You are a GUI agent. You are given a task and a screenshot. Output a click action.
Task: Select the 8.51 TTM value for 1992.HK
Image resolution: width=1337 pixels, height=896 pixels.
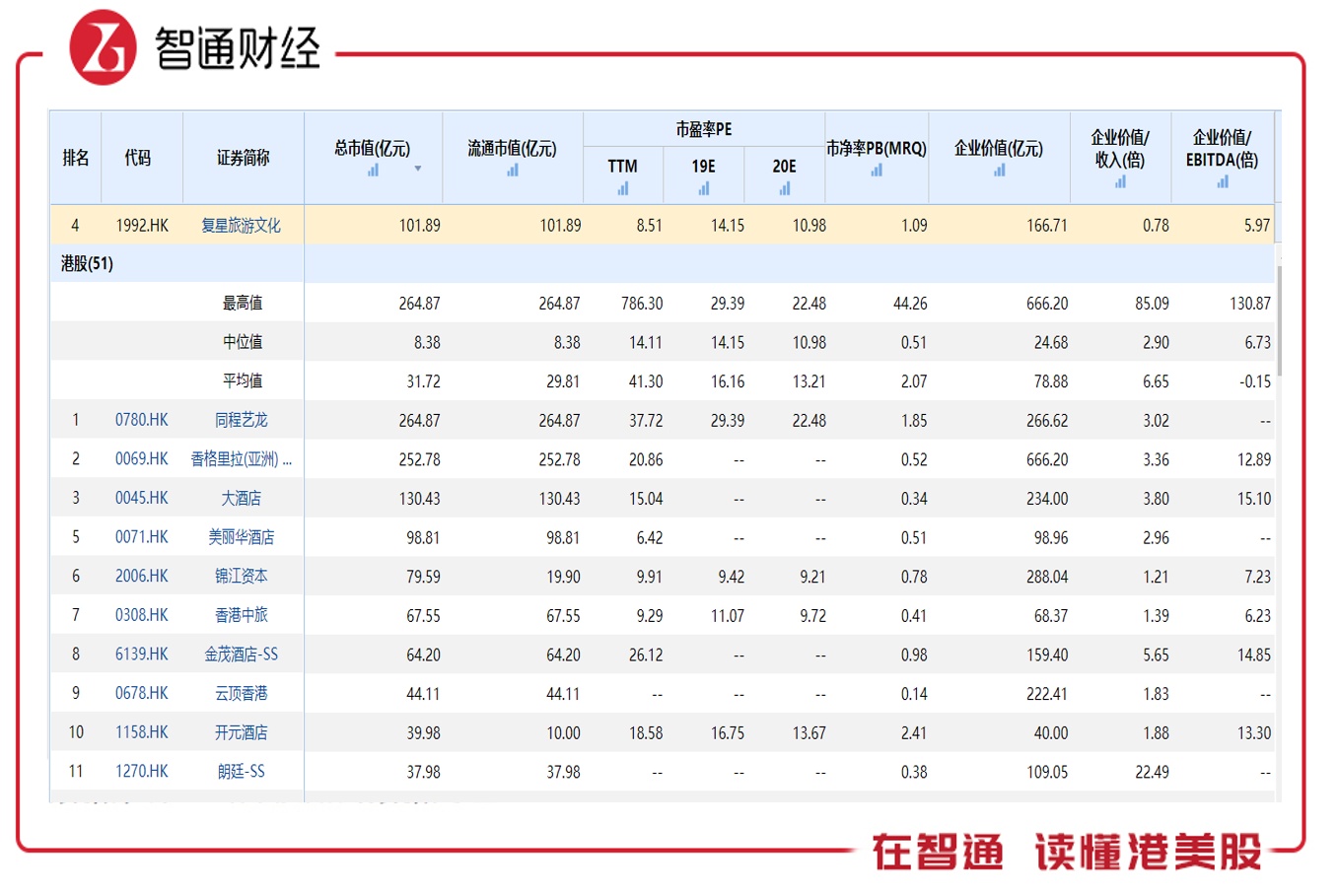[650, 226]
